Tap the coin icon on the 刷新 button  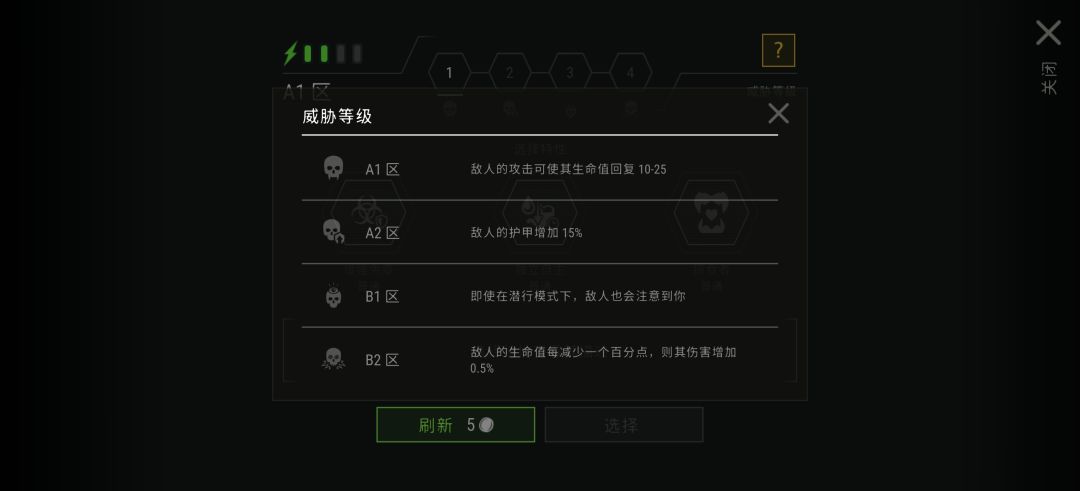486,425
